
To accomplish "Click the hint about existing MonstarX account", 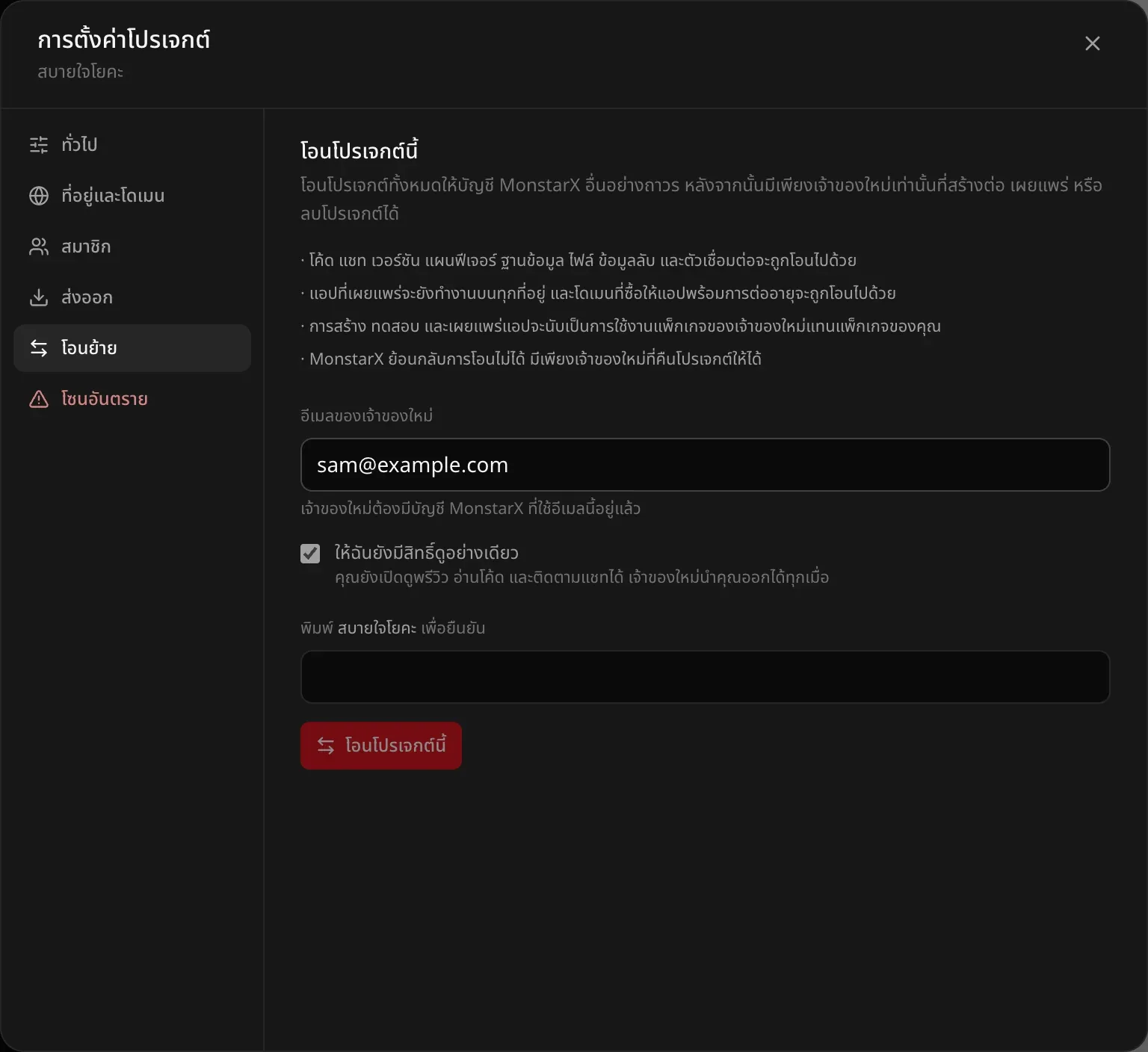I will [x=471, y=508].
